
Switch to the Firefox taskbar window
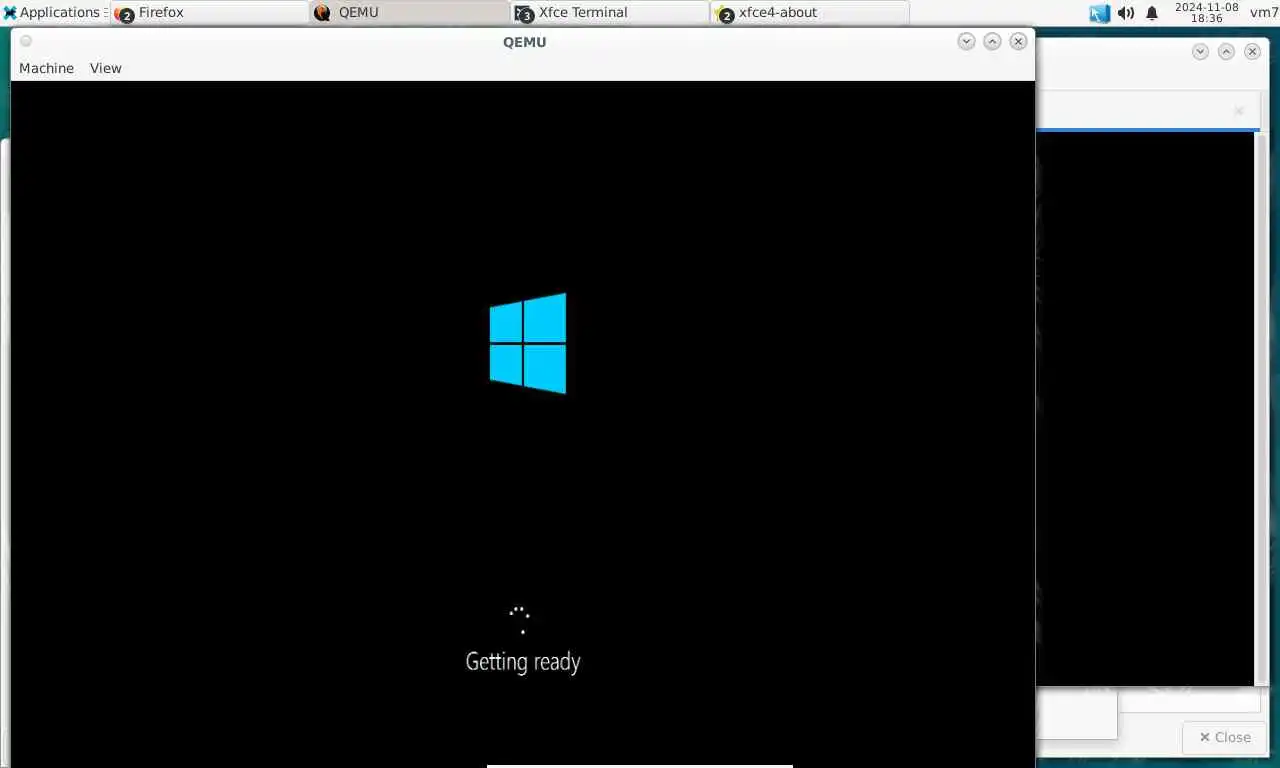209,12
